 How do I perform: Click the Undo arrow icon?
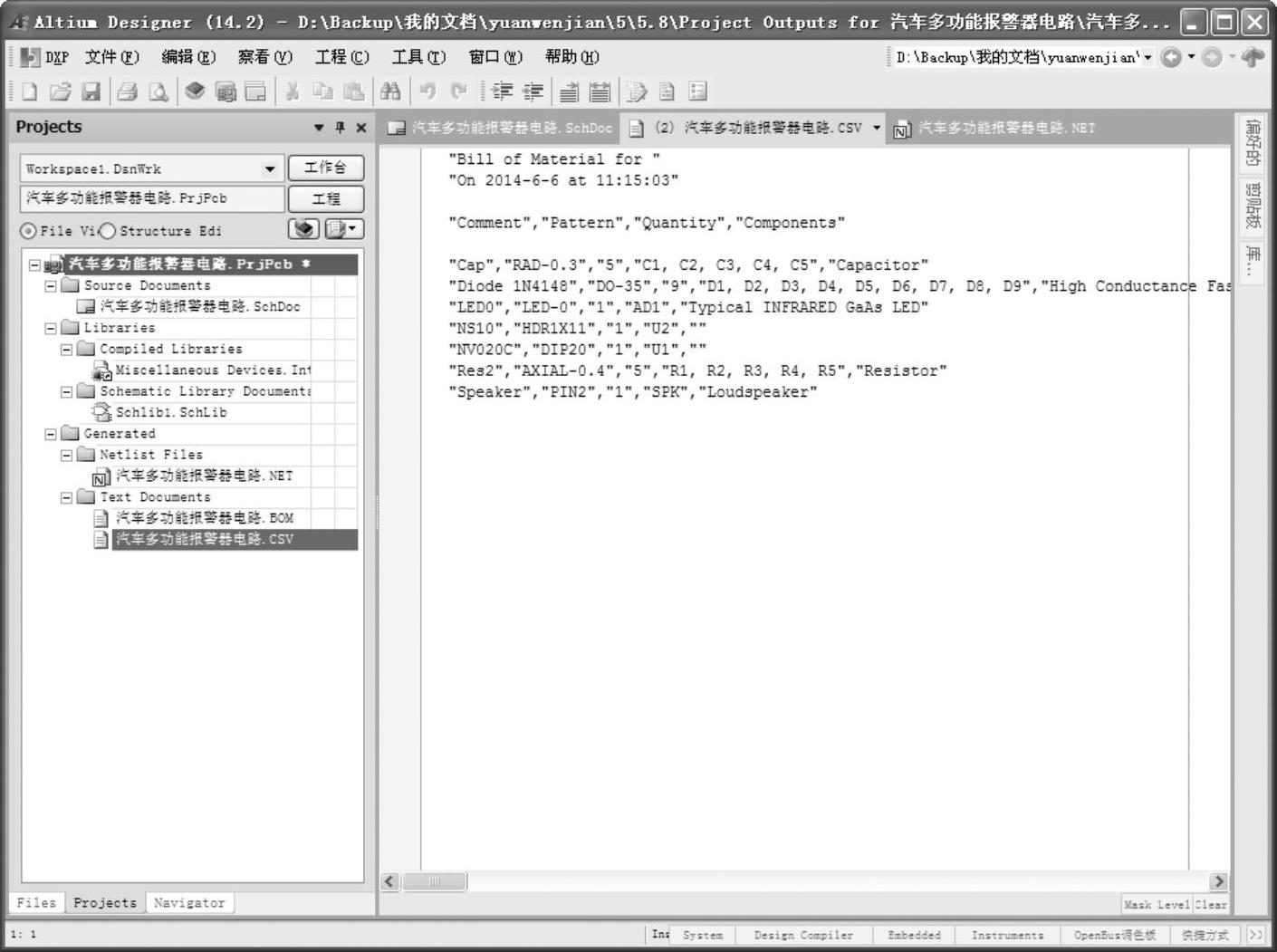tap(427, 91)
